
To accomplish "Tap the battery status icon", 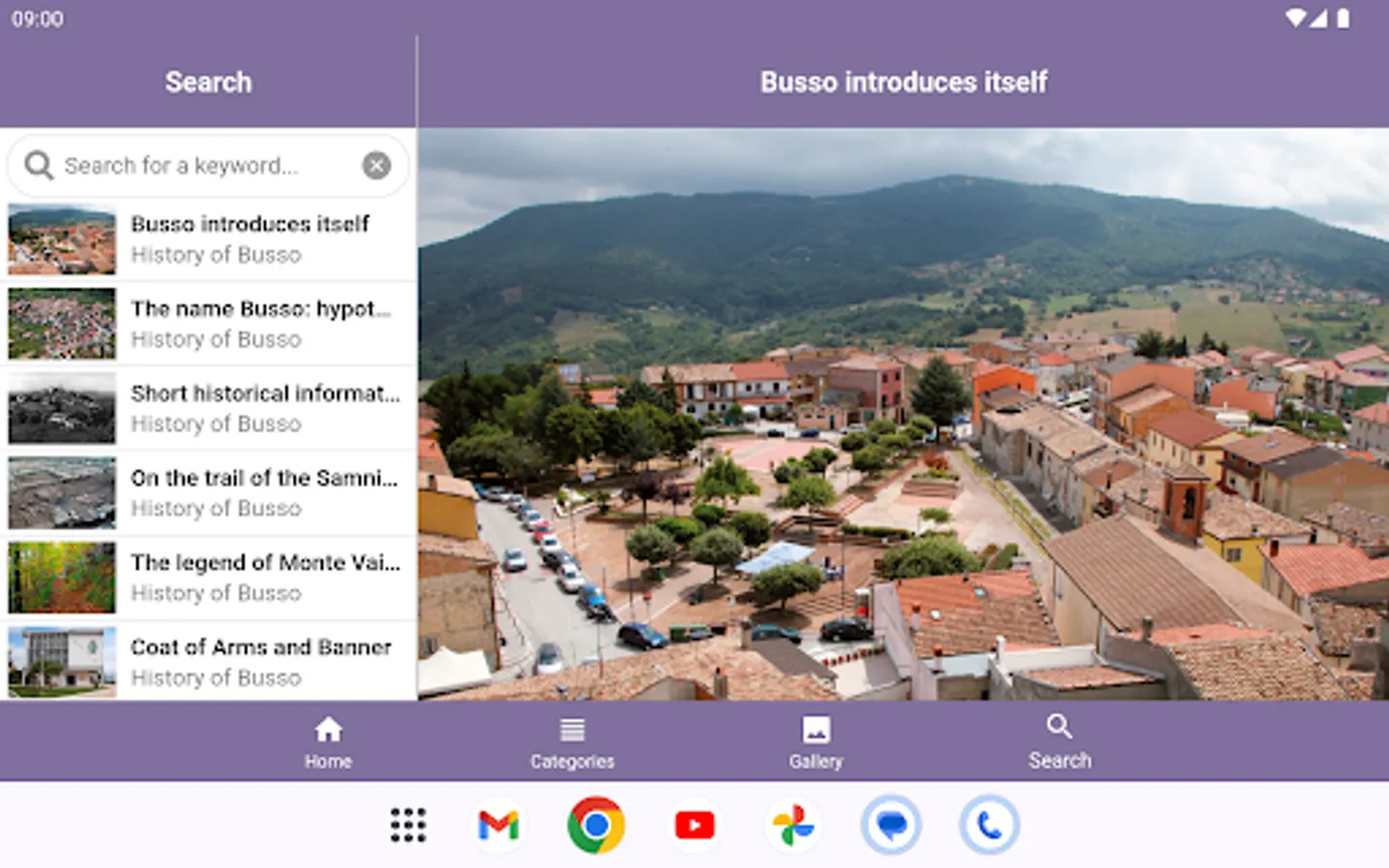I will [x=1343, y=18].
